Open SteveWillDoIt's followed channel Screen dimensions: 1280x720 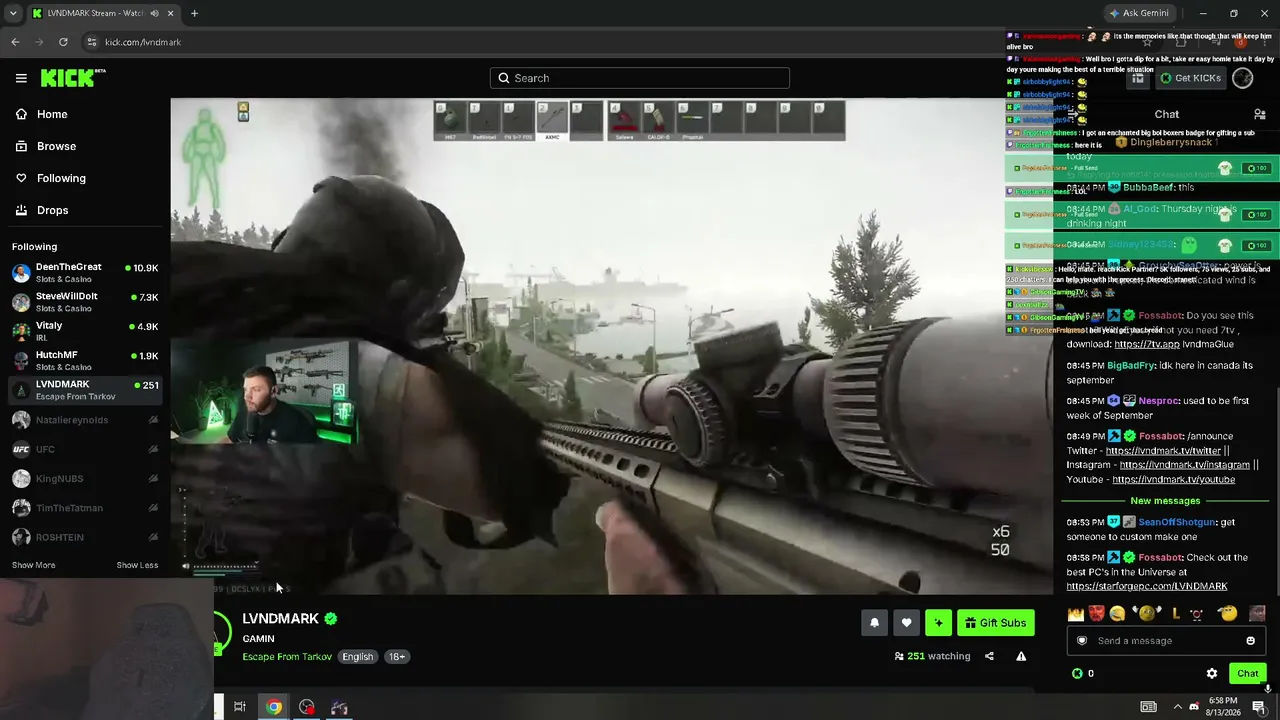point(85,302)
